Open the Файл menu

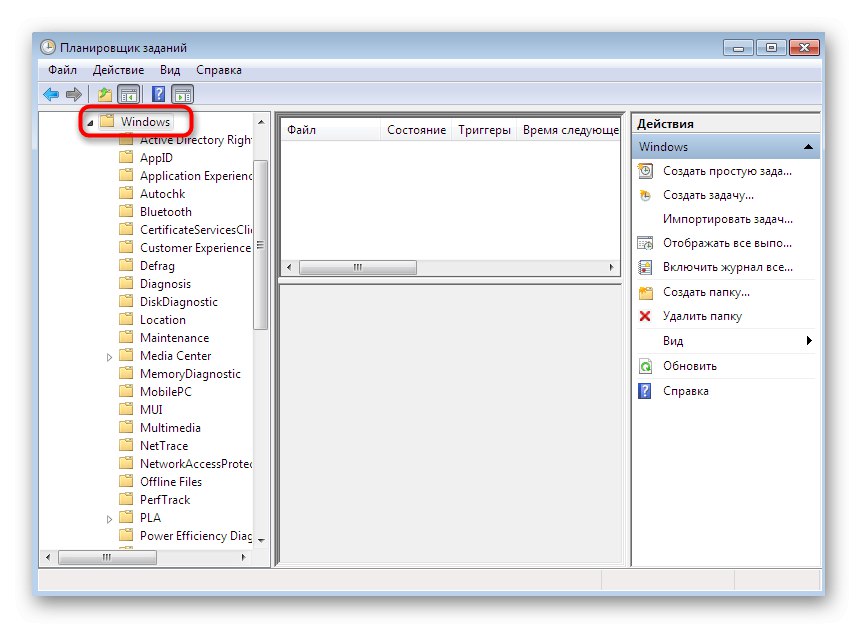pyautogui.click(x=61, y=69)
